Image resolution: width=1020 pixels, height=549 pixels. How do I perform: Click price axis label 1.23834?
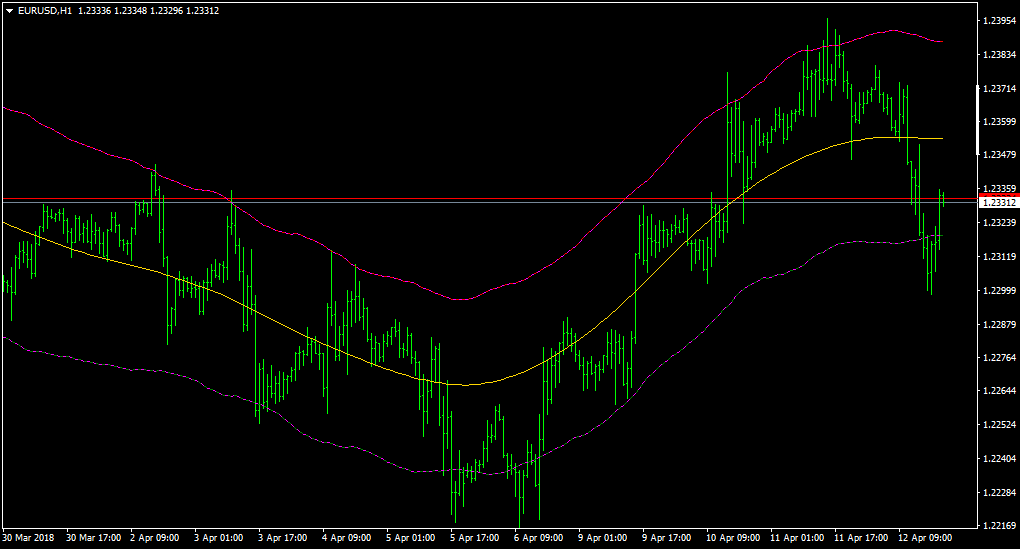(999, 55)
